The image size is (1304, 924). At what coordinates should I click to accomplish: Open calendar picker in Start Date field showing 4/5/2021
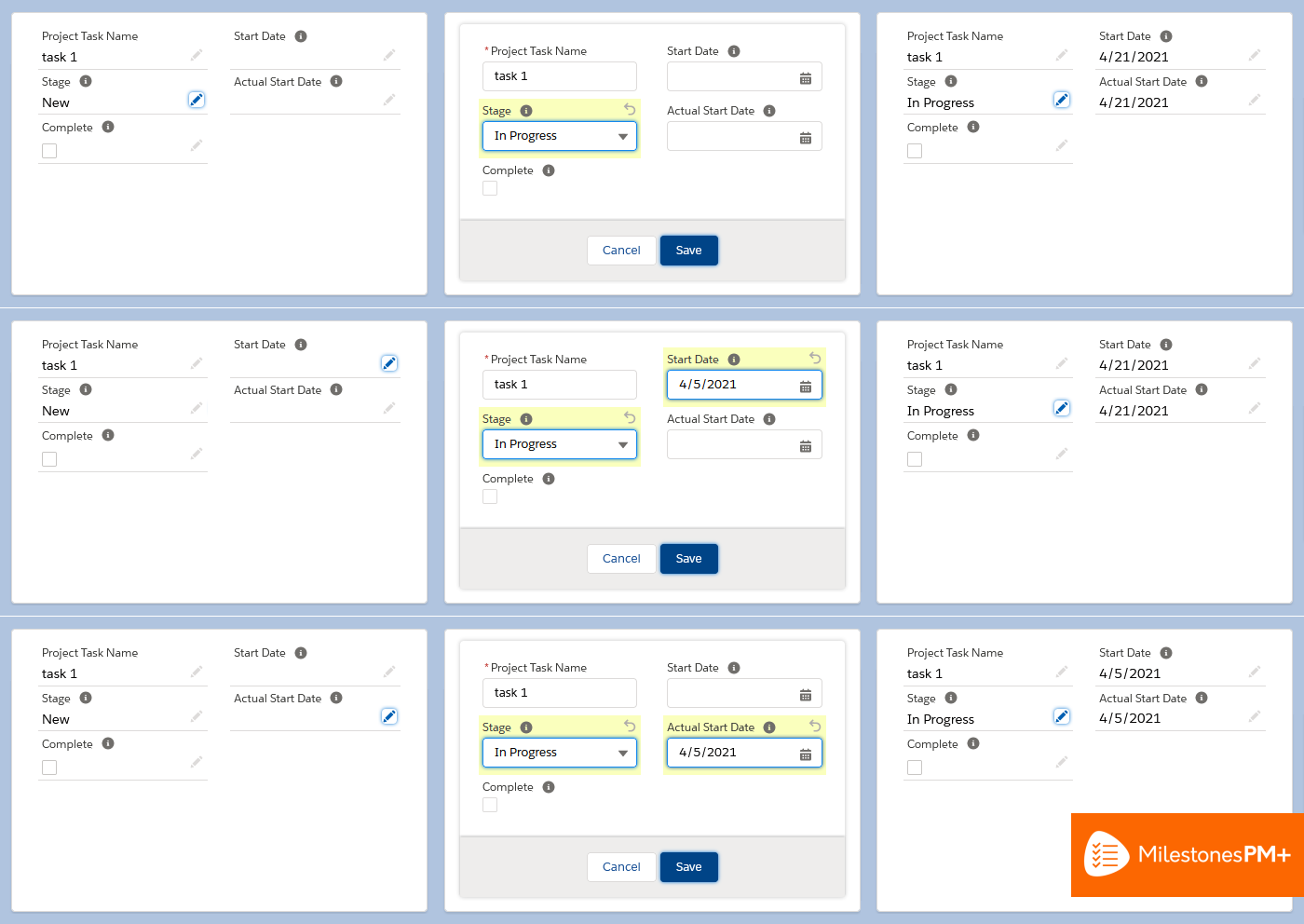click(x=806, y=386)
